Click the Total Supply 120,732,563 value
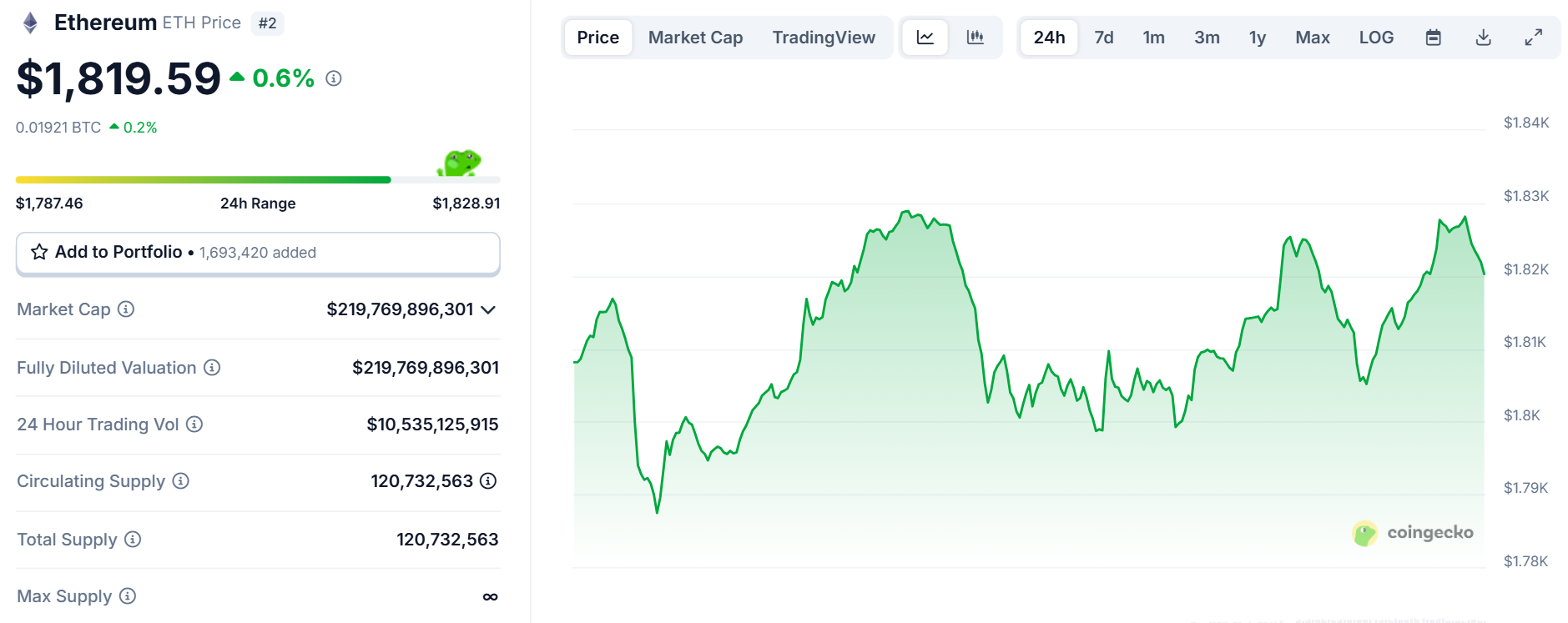 447,540
